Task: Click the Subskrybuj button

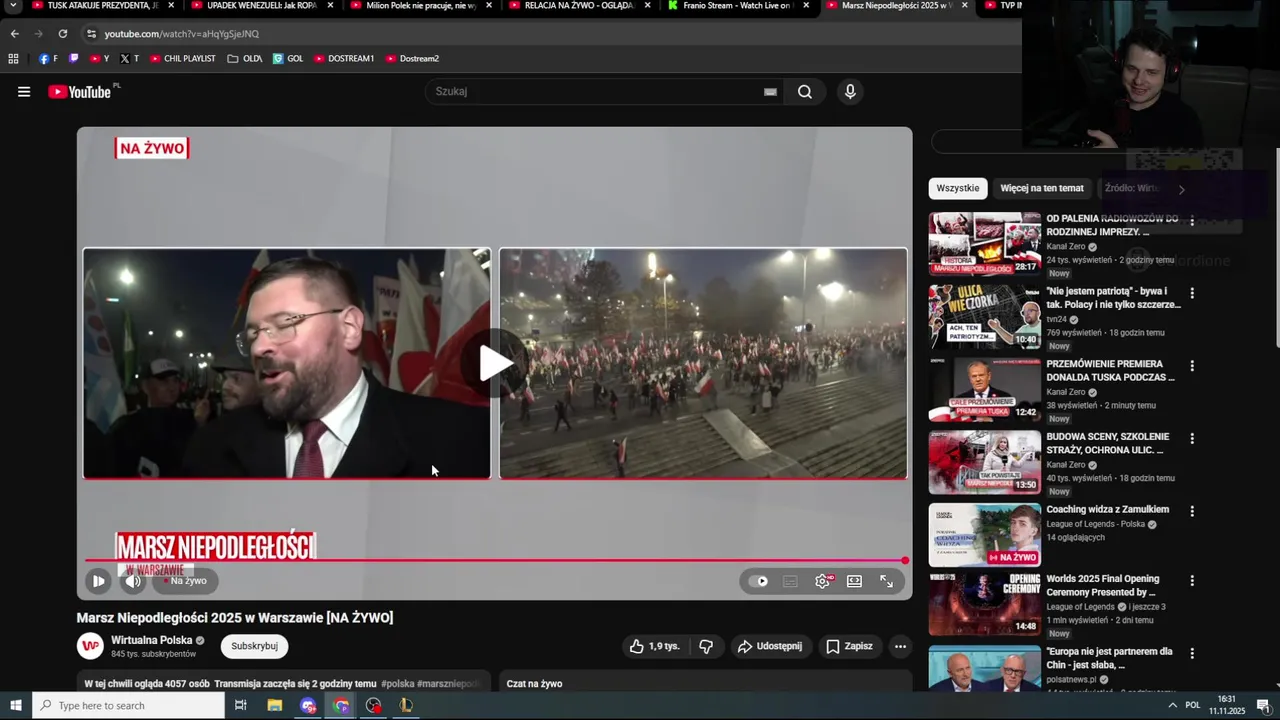Action: click(254, 646)
